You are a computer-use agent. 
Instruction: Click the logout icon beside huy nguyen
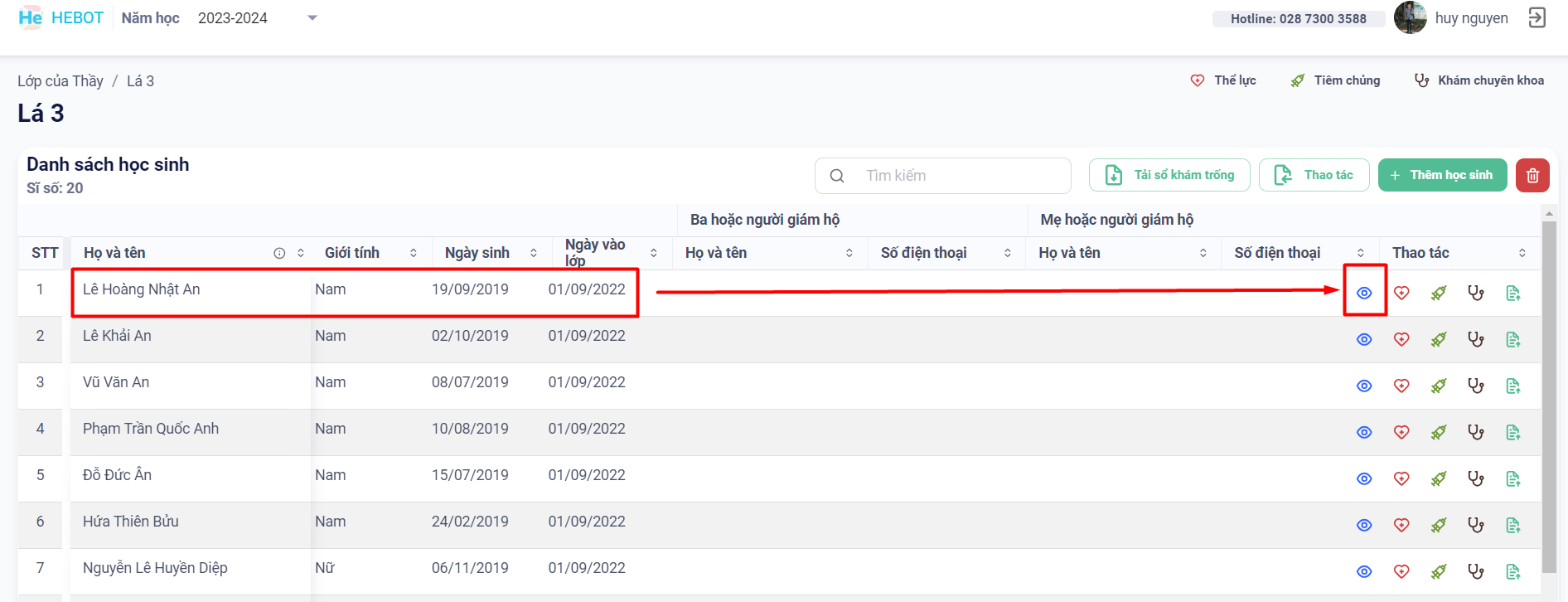point(1537,18)
